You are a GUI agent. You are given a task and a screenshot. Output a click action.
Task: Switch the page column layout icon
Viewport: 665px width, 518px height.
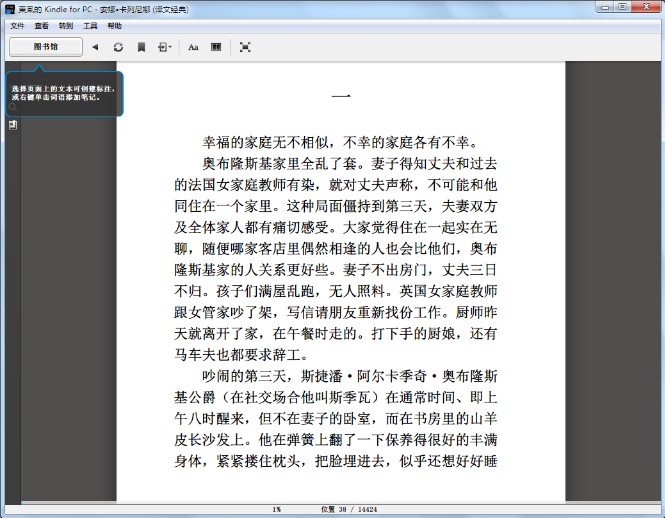pyautogui.click(x=215, y=47)
